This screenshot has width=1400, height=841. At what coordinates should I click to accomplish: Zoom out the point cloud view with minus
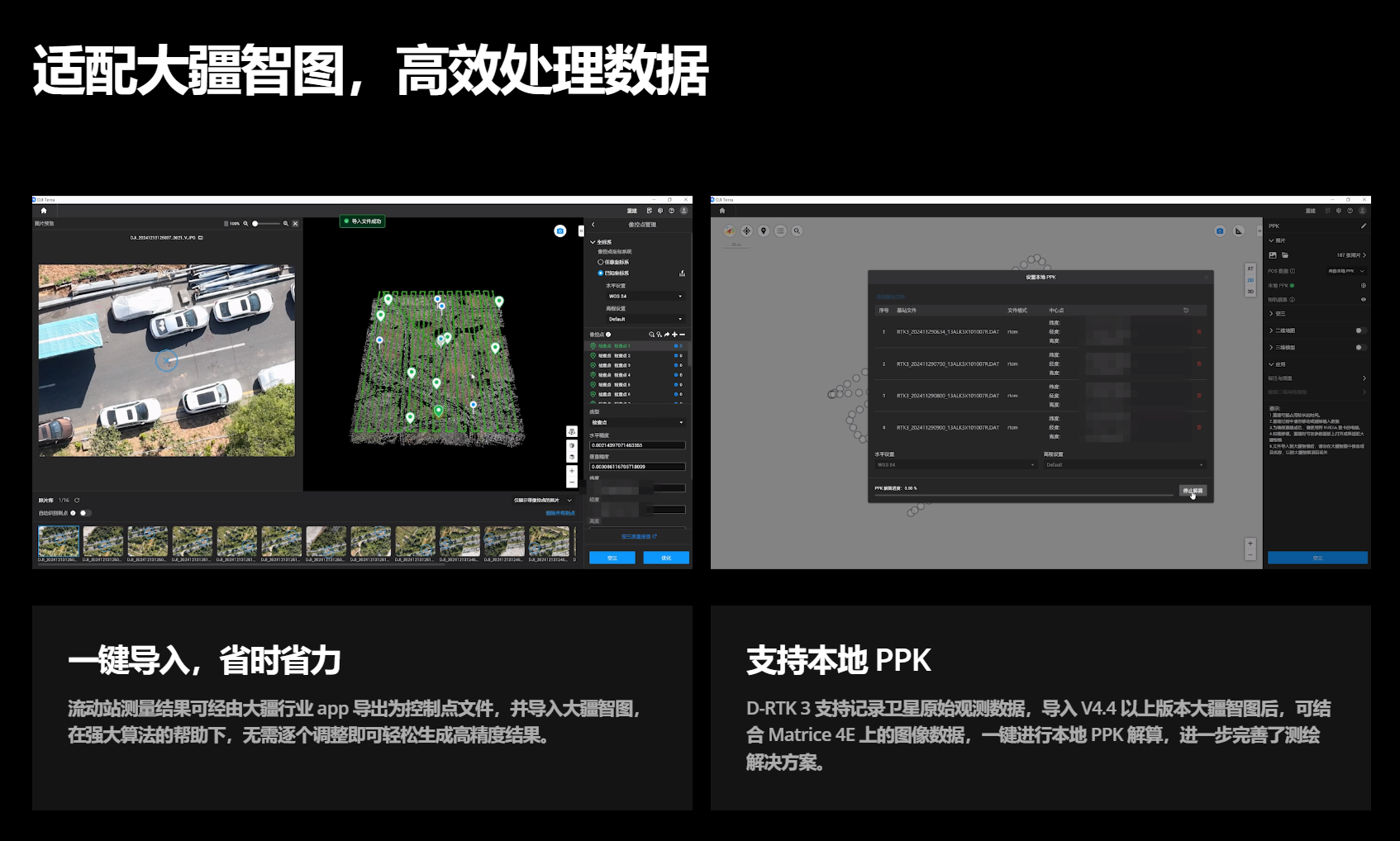click(x=571, y=482)
